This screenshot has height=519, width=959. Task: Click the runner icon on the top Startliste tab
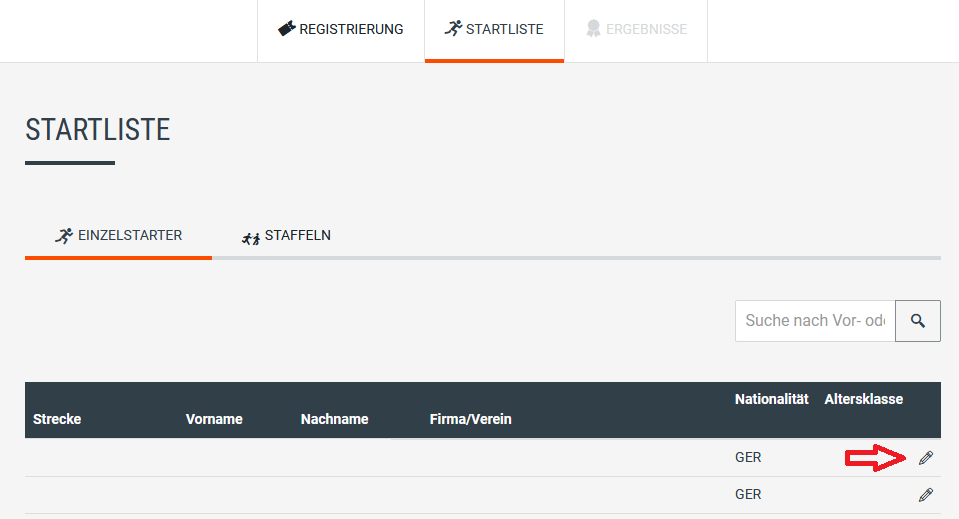pos(453,29)
